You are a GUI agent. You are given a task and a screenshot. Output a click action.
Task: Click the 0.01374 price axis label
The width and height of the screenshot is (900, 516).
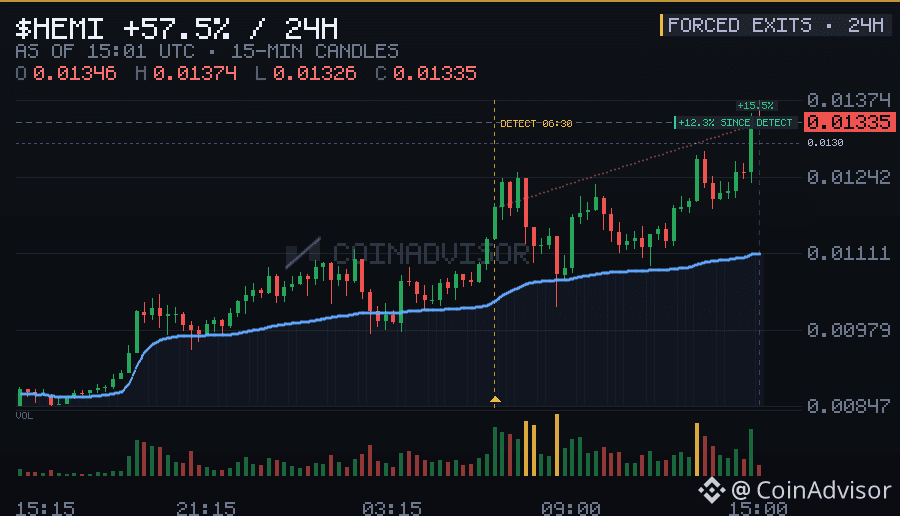pyautogui.click(x=849, y=100)
